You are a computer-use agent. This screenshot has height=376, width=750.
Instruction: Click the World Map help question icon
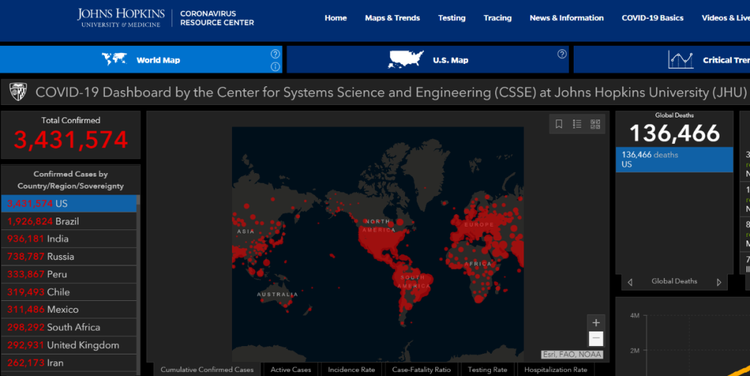pos(275,54)
